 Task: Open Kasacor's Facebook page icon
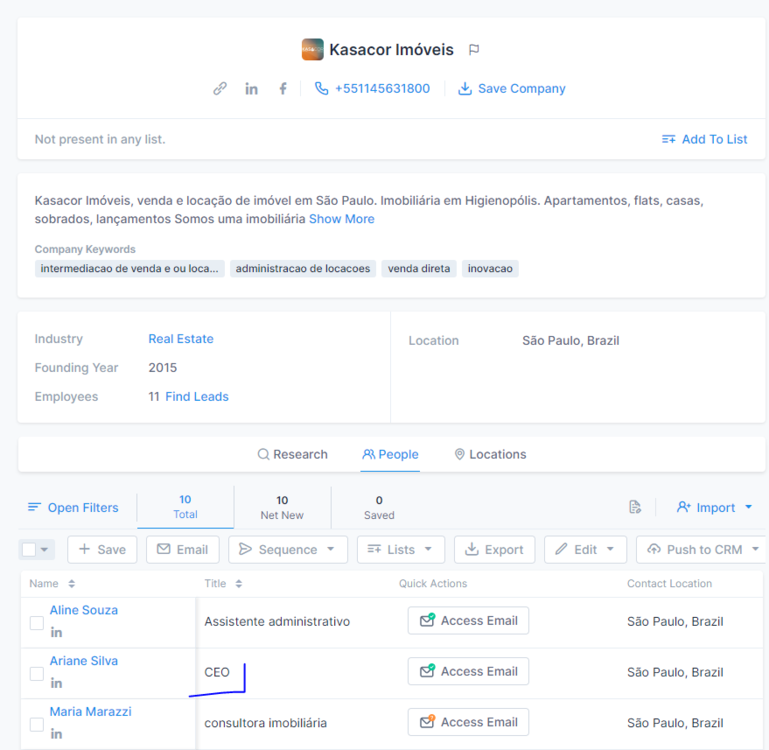(x=282, y=89)
